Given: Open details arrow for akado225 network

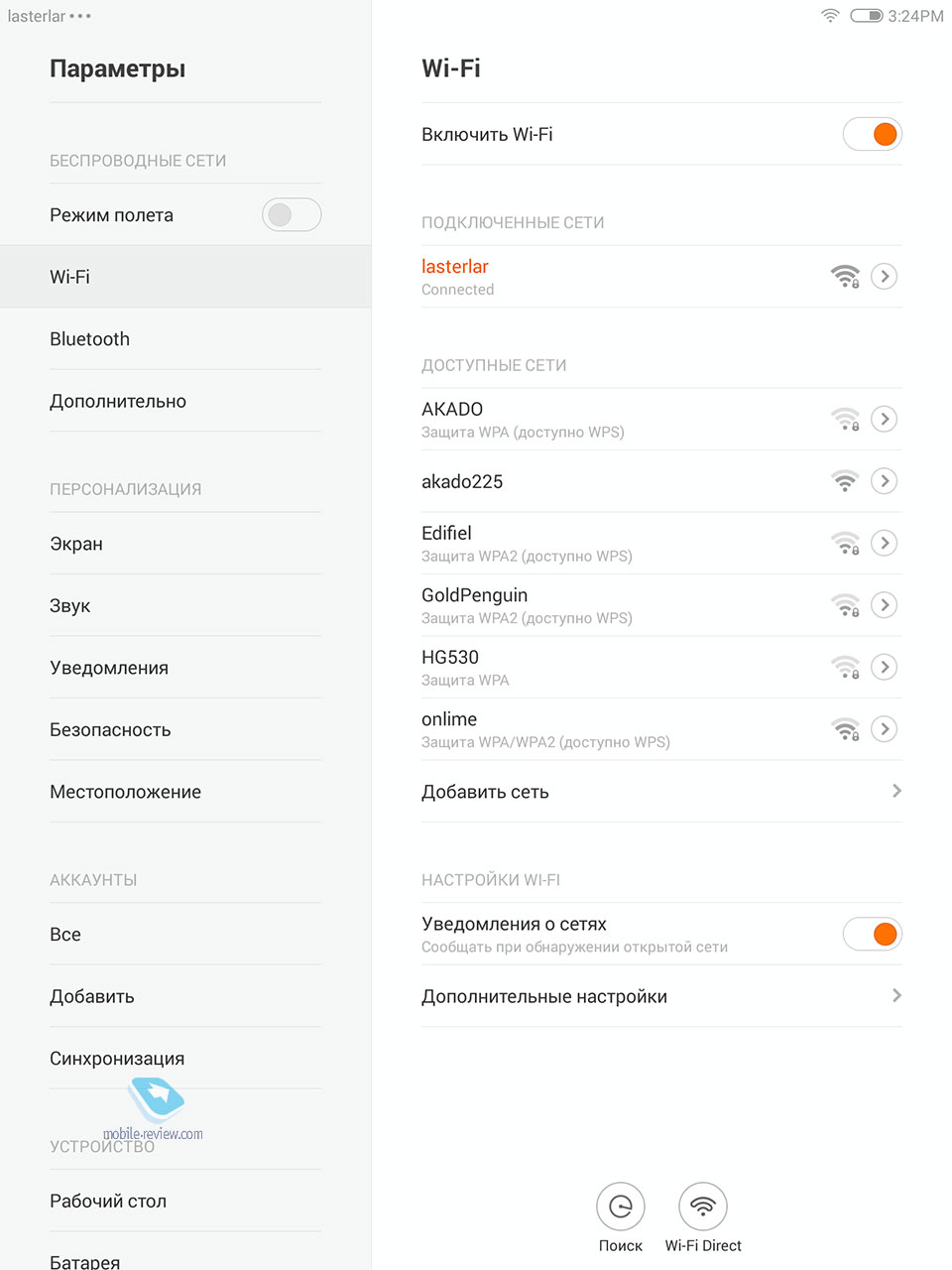Looking at the screenshot, I should pyautogui.click(x=885, y=481).
